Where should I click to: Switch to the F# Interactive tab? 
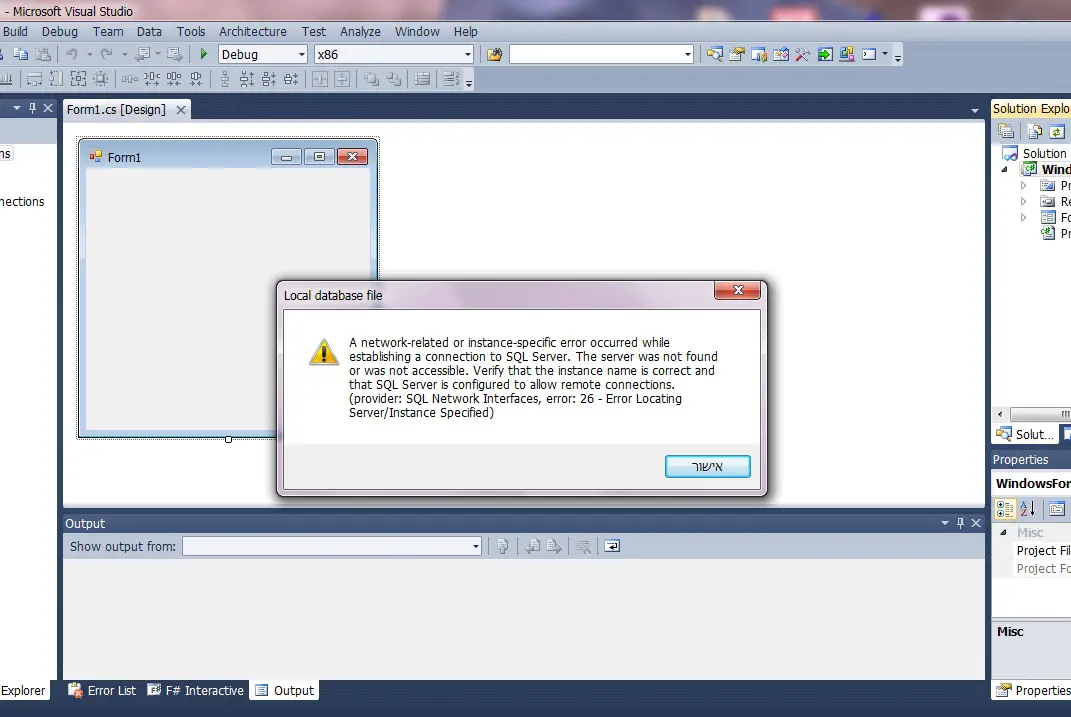[196, 690]
